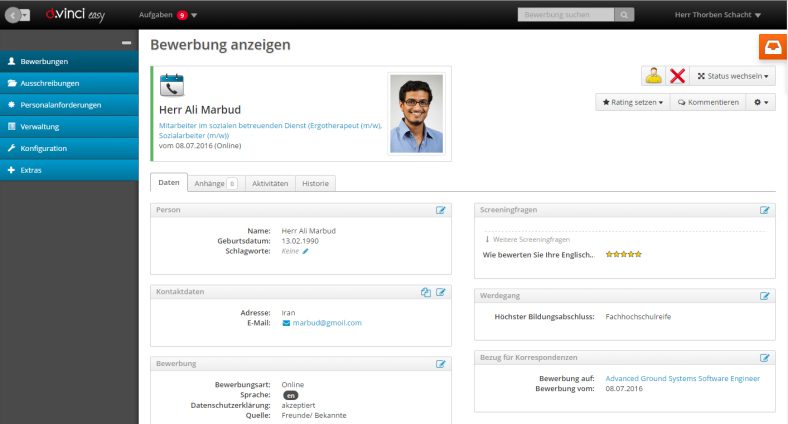Switch to the Aktivitäten tab
The width and height of the screenshot is (788, 424).
point(270,183)
